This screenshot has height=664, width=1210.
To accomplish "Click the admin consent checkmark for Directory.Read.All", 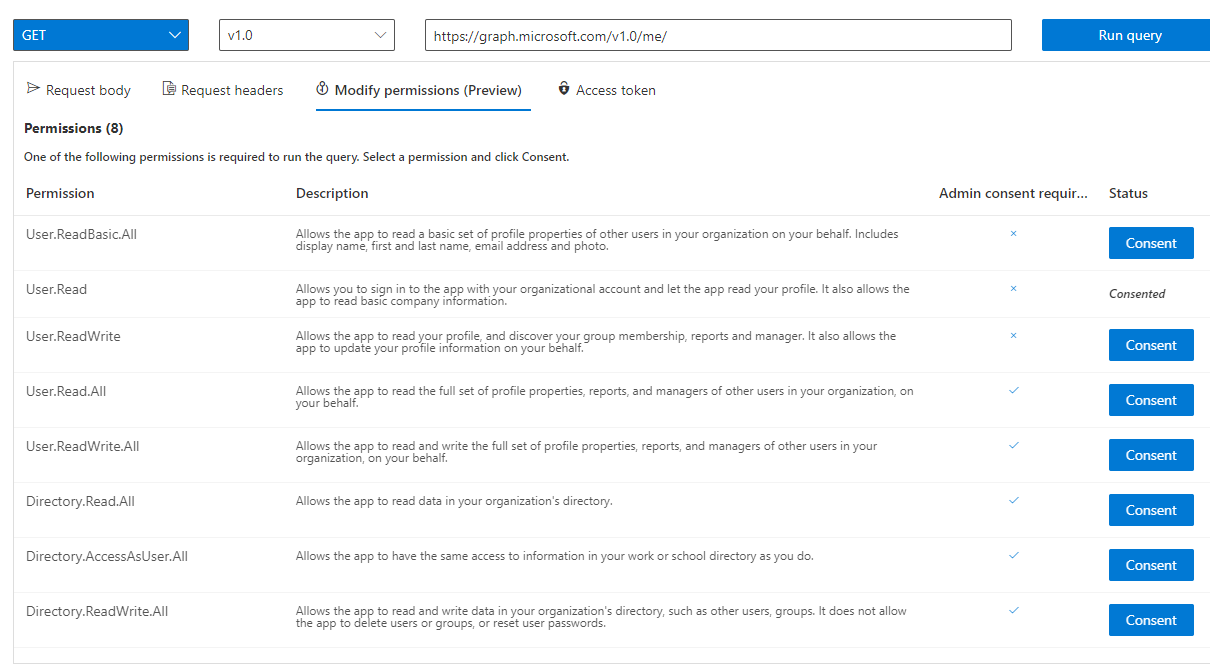I will (1014, 500).
